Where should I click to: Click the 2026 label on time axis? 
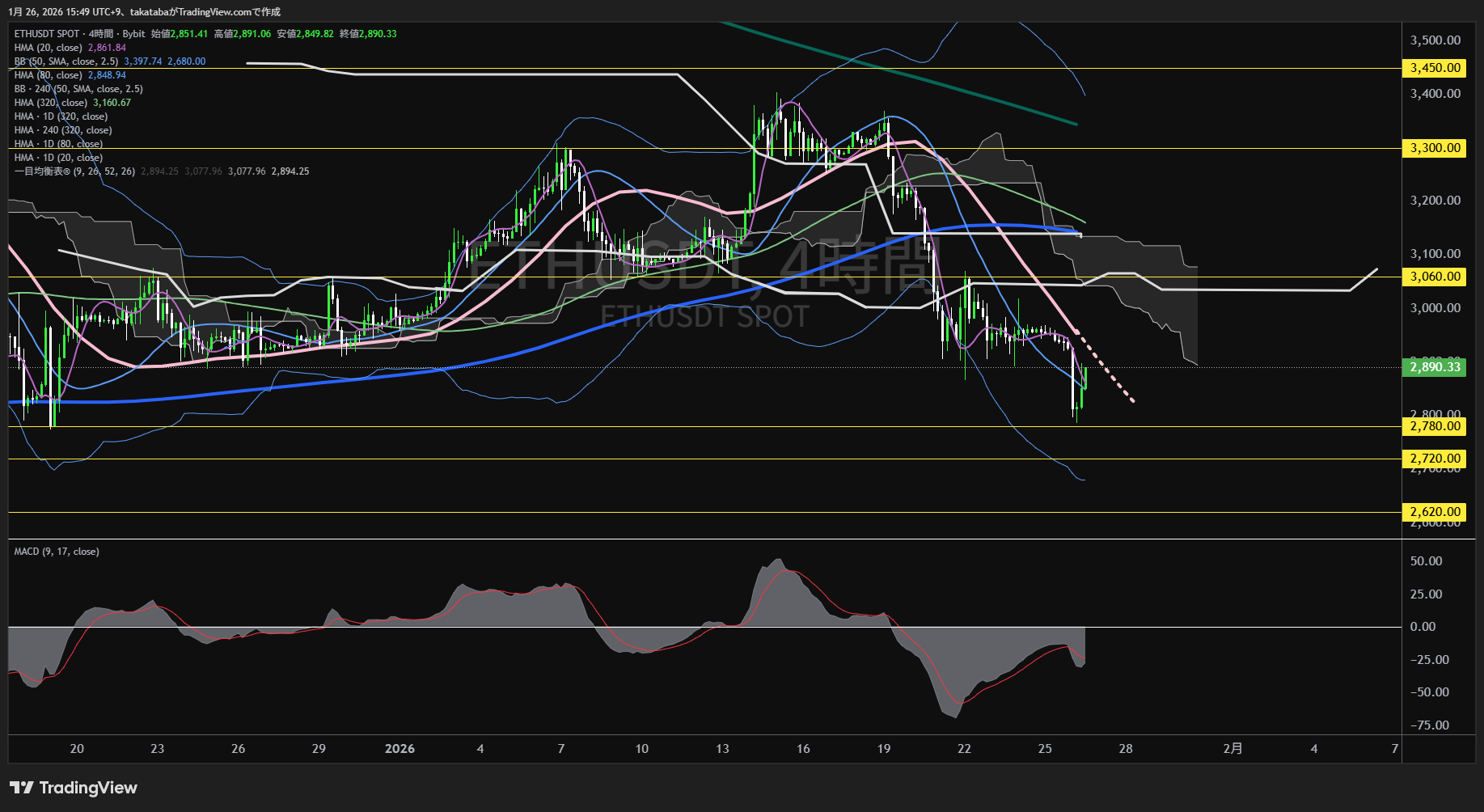point(400,749)
